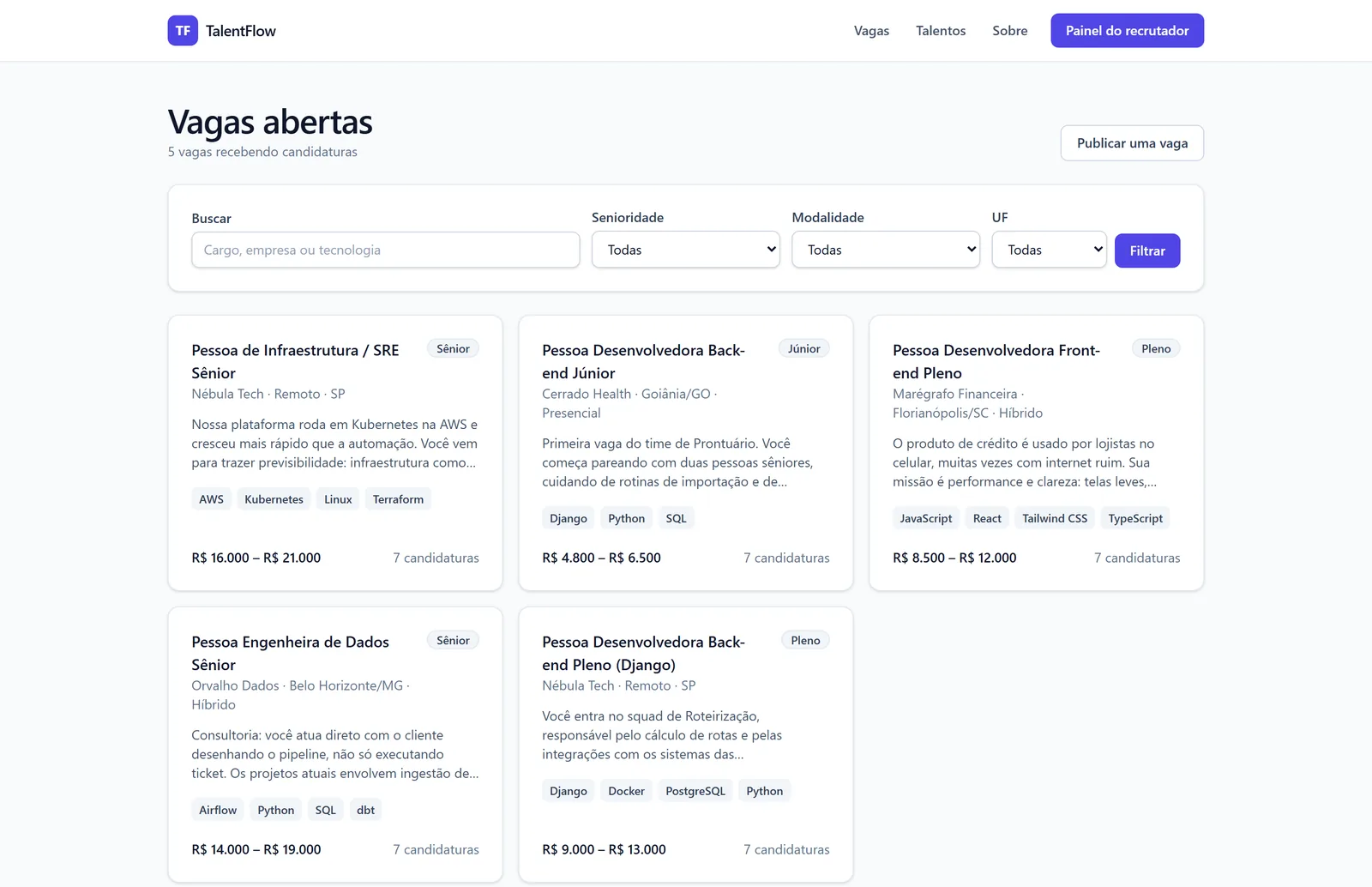Click the JavaScript skill tag
This screenshot has height=887, width=1372.
[x=926, y=518]
